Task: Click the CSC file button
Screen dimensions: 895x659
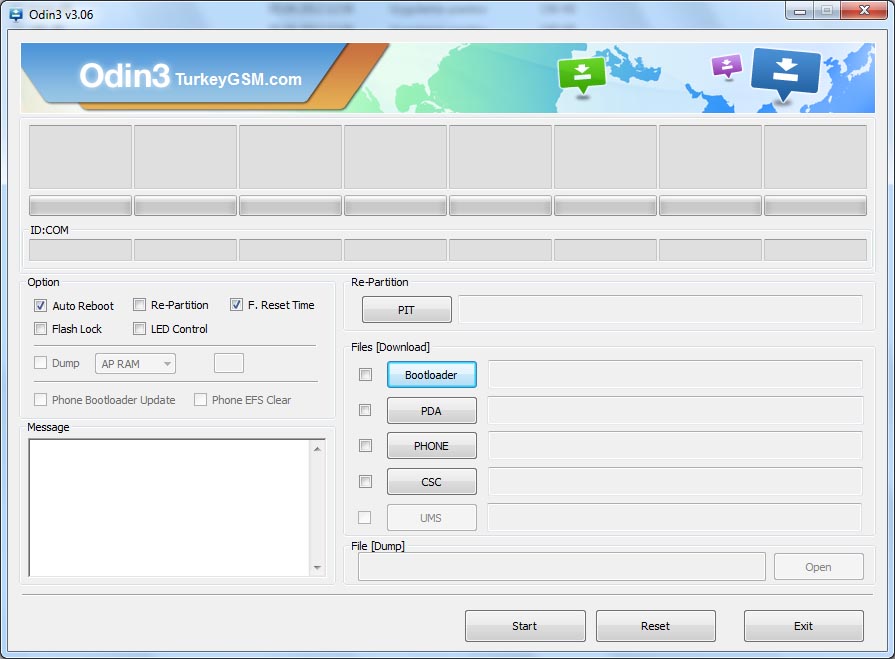Action: 432,482
